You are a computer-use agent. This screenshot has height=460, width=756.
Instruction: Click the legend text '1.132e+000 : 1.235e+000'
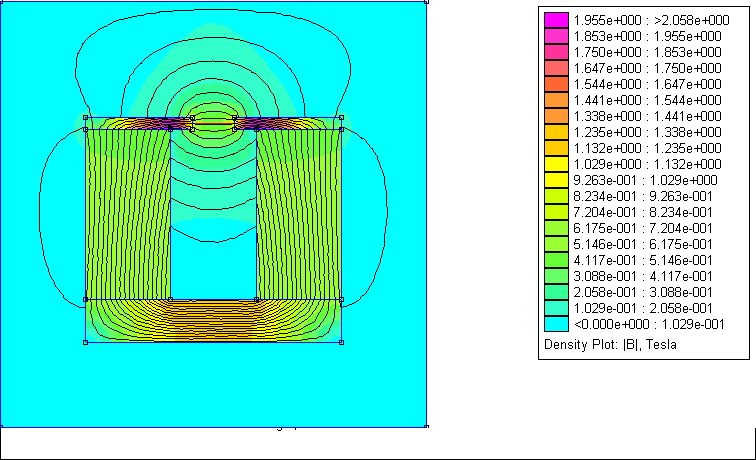[648, 148]
